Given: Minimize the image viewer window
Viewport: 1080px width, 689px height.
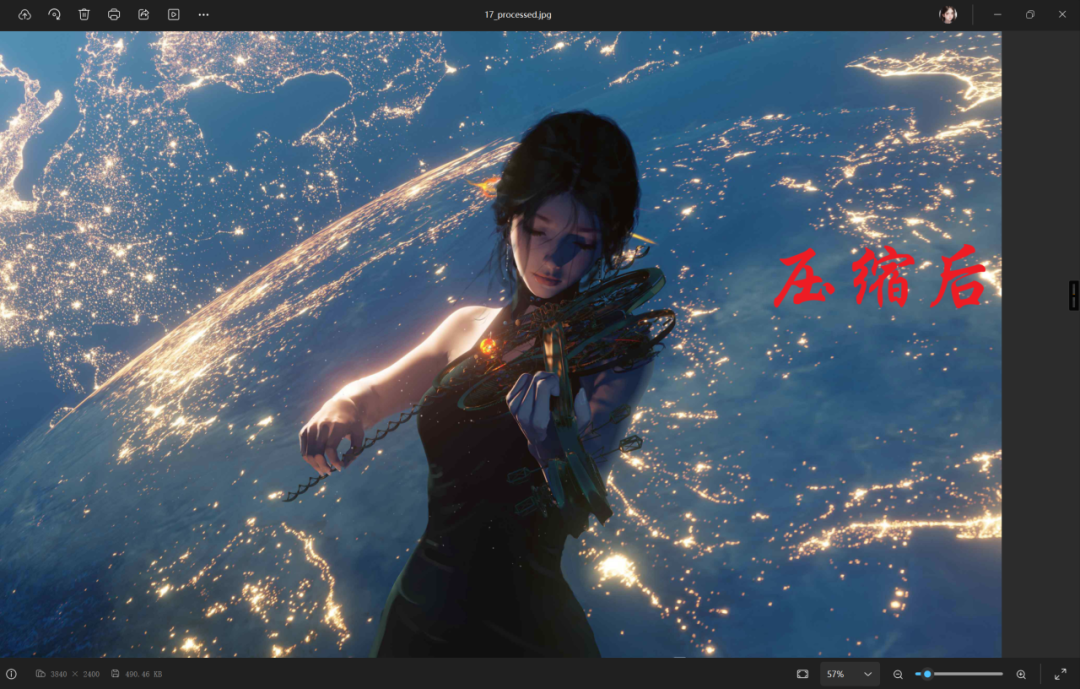Looking at the screenshot, I should point(997,14).
